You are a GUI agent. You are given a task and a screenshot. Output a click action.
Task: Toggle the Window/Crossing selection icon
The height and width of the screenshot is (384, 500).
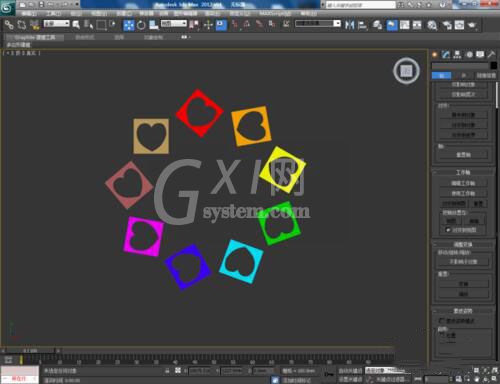(x=112, y=25)
